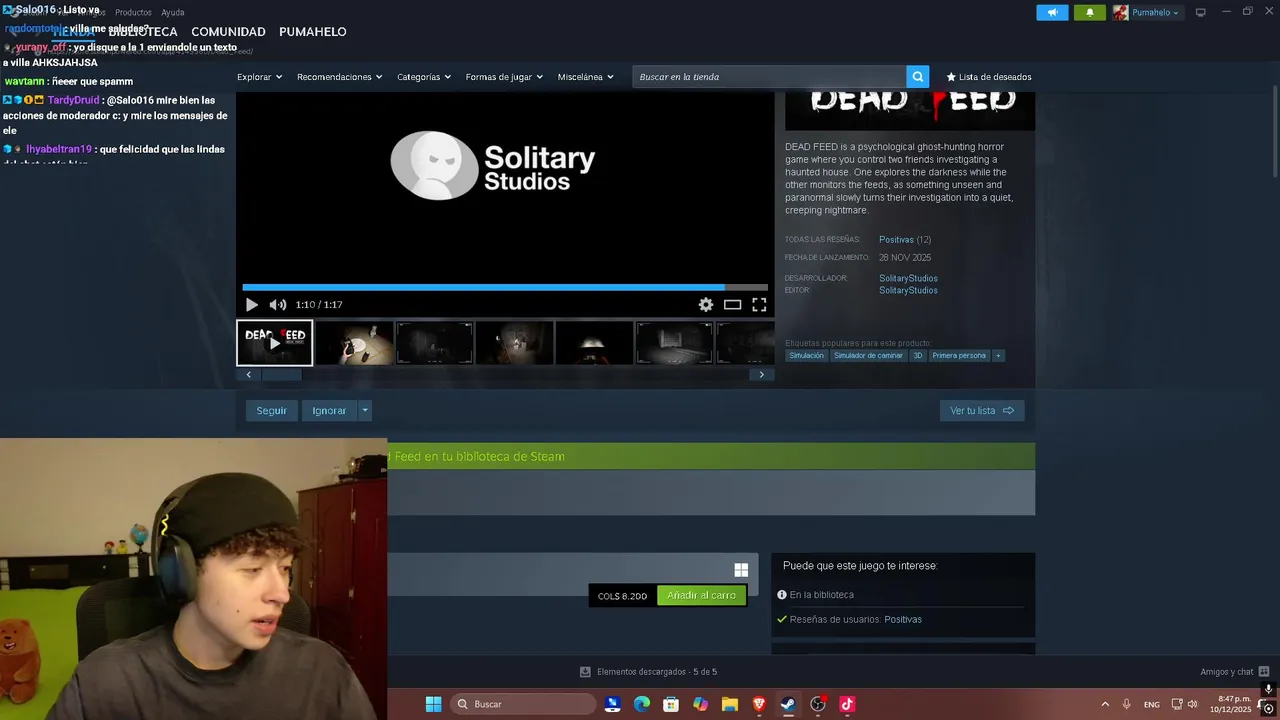Image resolution: width=1280 pixels, height=720 pixels.
Task: Click the thumbnail strip scrollbar handle
Action: click(x=281, y=375)
